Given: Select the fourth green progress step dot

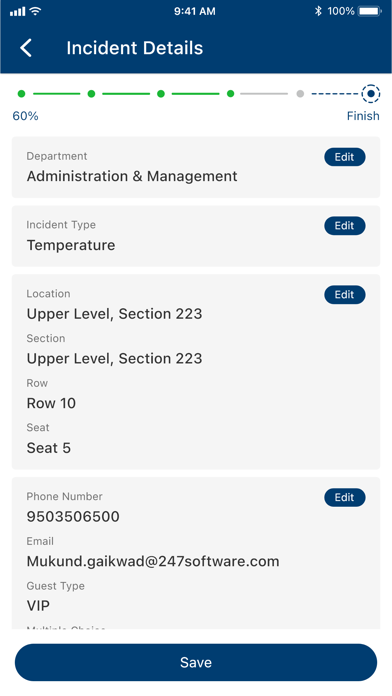Looking at the screenshot, I should click(230, 94).
